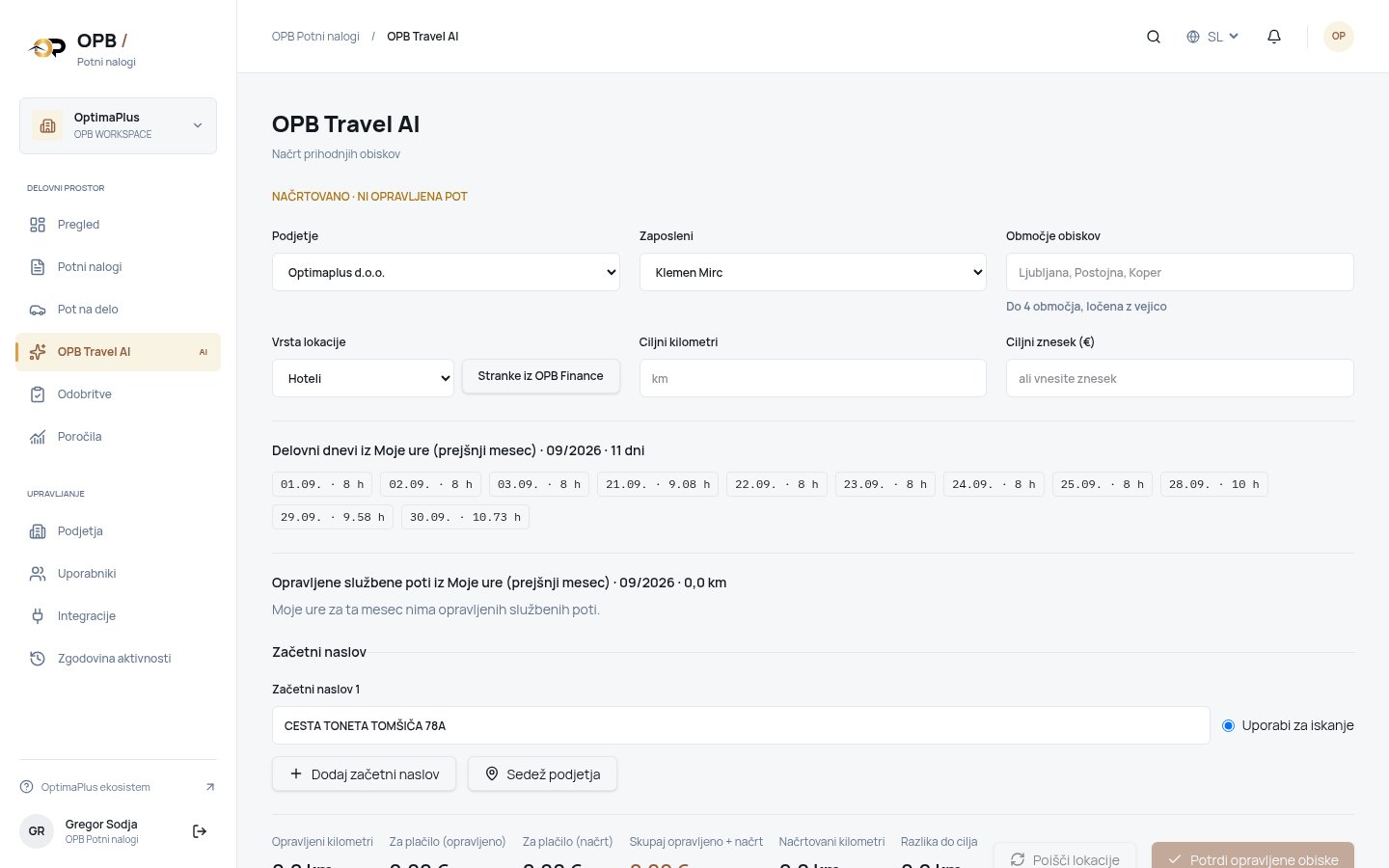Click the external link arrow icon
The width and height of the screenshot is (1389, 868).
(210, 787)
